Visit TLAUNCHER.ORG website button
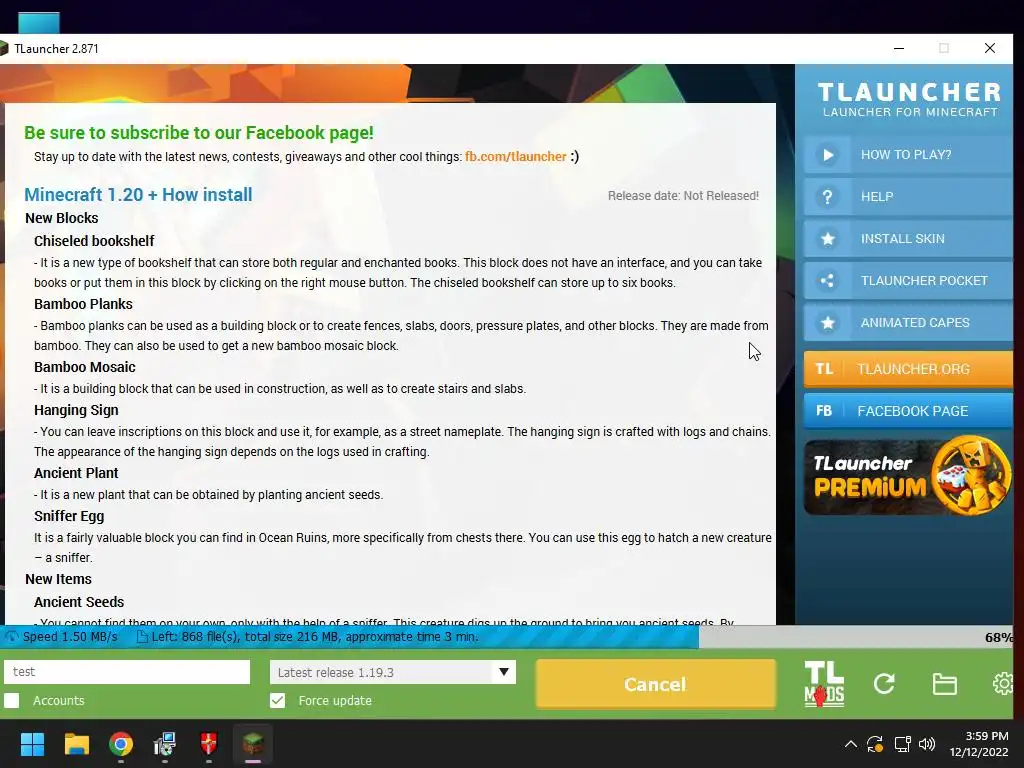This screenshot has width=1024, height=768. coord(908,369)
